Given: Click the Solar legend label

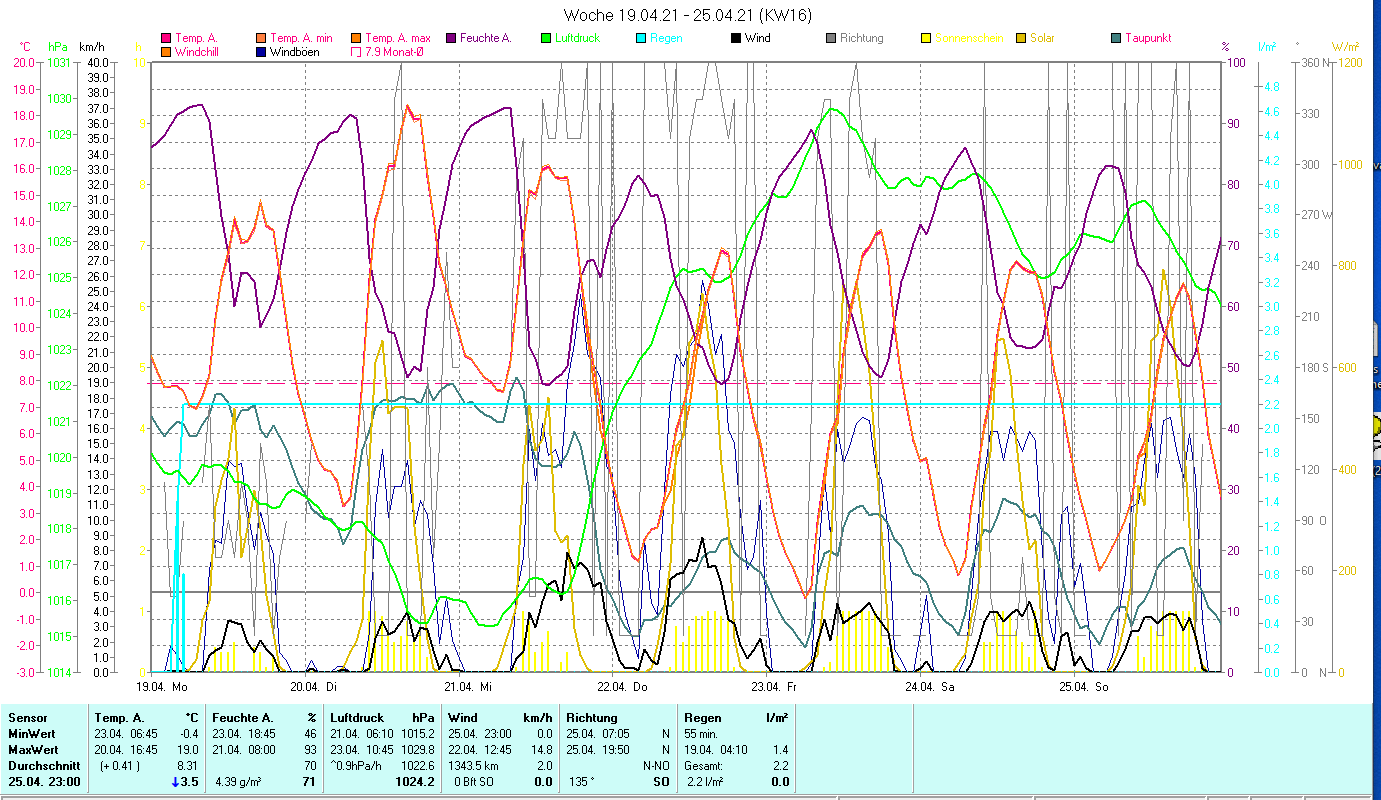Looking at the screenshot, I should tap(1042, 38).
